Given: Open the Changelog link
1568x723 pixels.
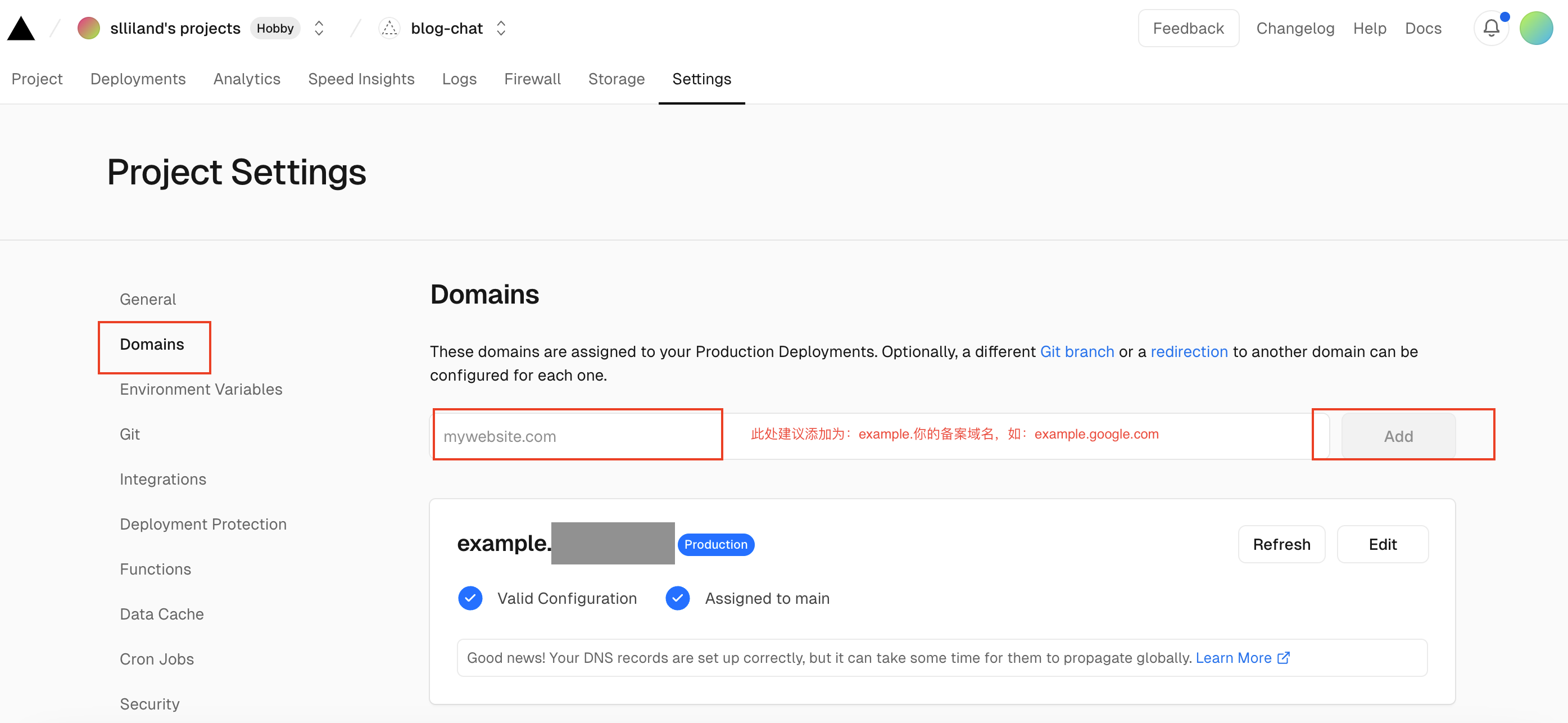Looking at the screenshot, I should [1295, 28].
